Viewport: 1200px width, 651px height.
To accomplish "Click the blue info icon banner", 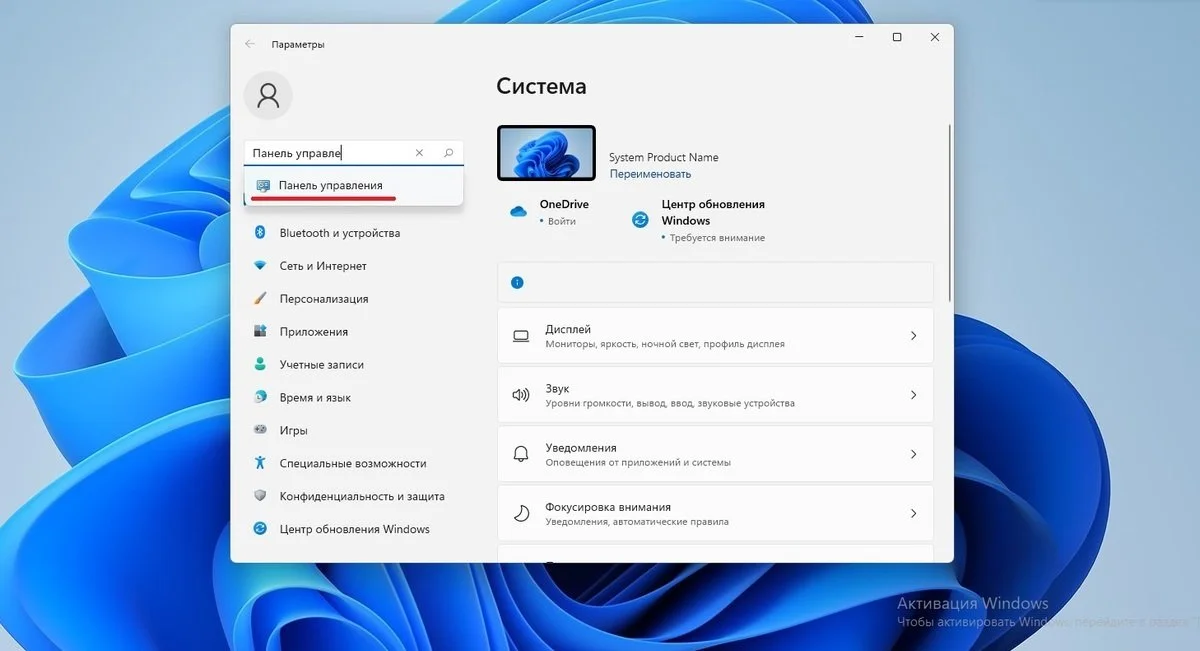I will tap(517, 283).
